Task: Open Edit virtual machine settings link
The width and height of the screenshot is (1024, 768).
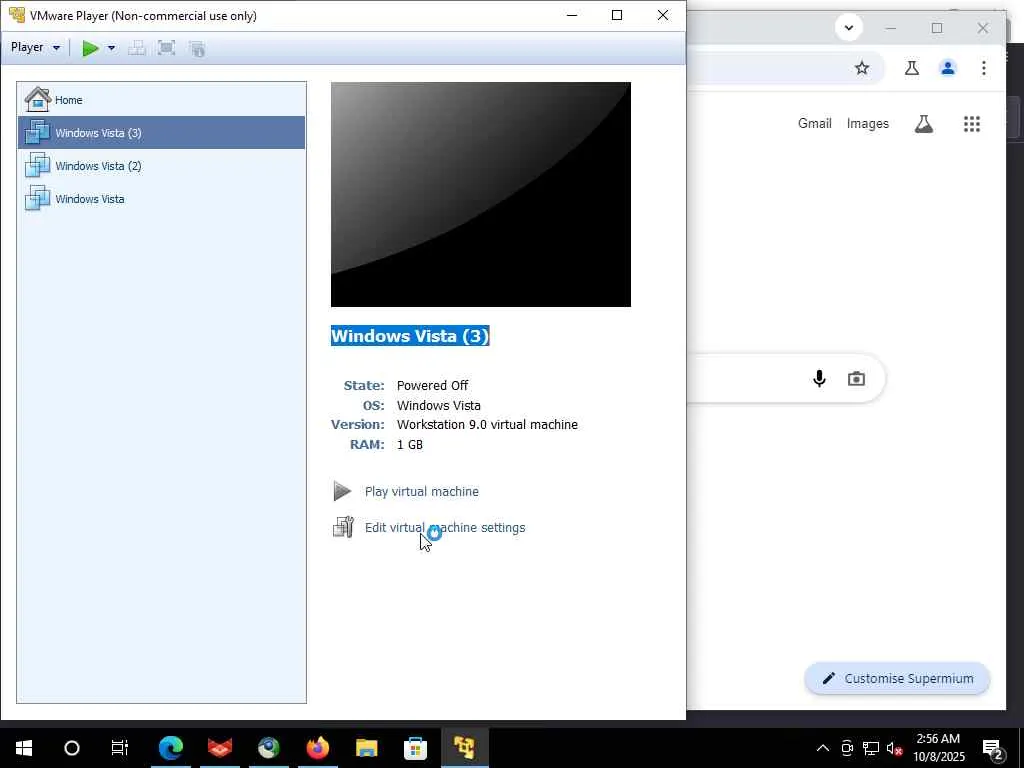Action: point(445,528)
